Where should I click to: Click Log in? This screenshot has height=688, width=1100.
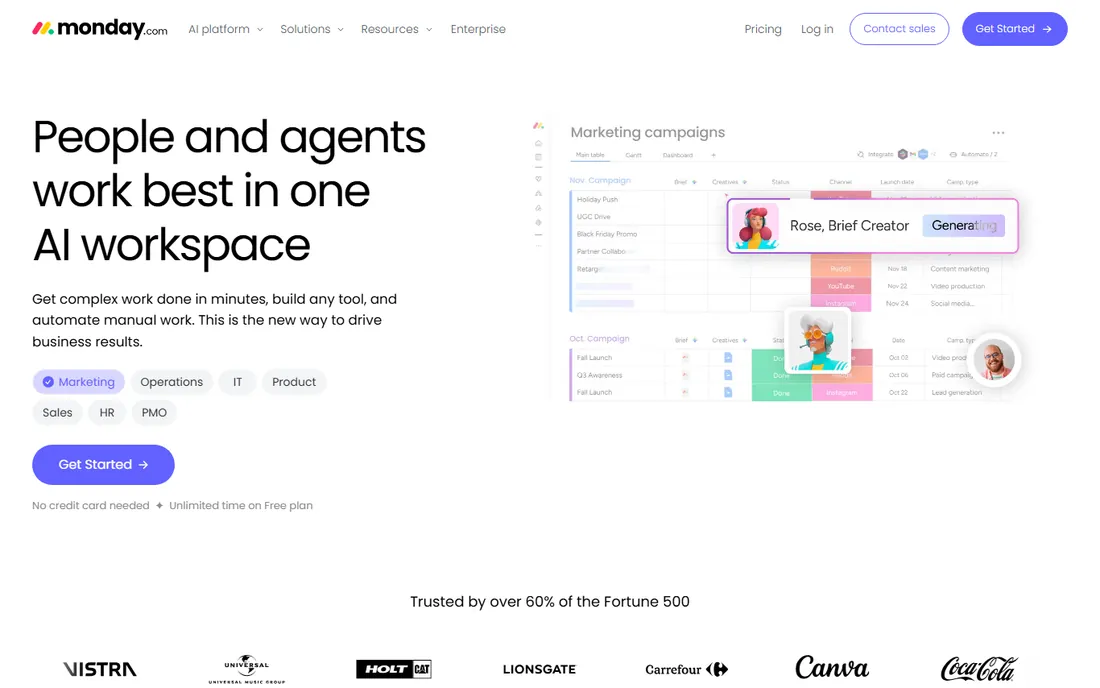point(817,29)
